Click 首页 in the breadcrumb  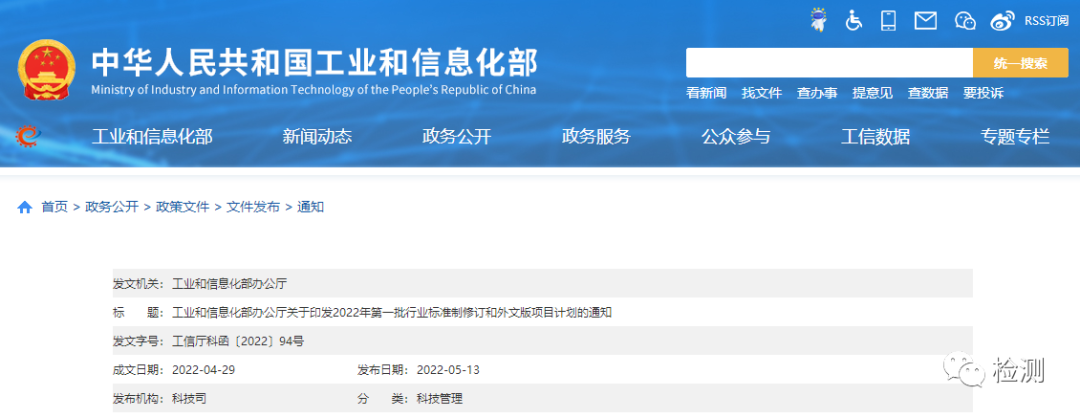pos(54,207)
